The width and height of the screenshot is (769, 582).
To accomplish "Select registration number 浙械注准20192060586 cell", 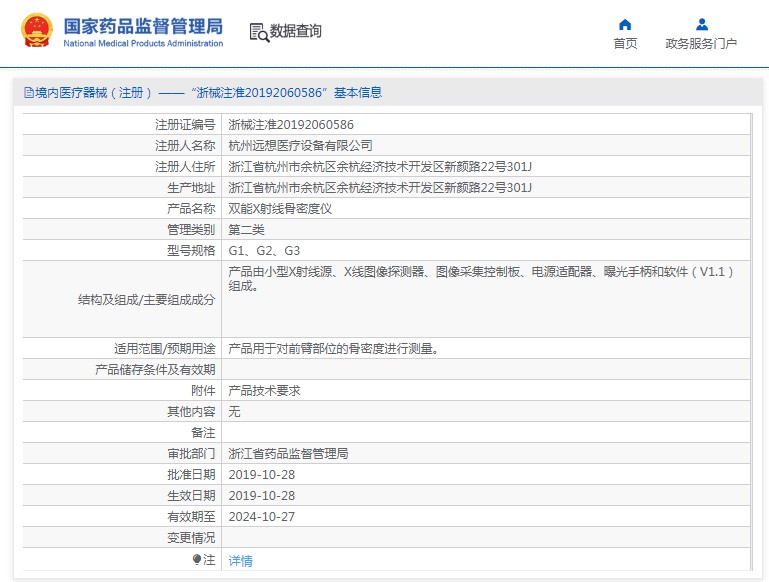I will coord(291,125).
